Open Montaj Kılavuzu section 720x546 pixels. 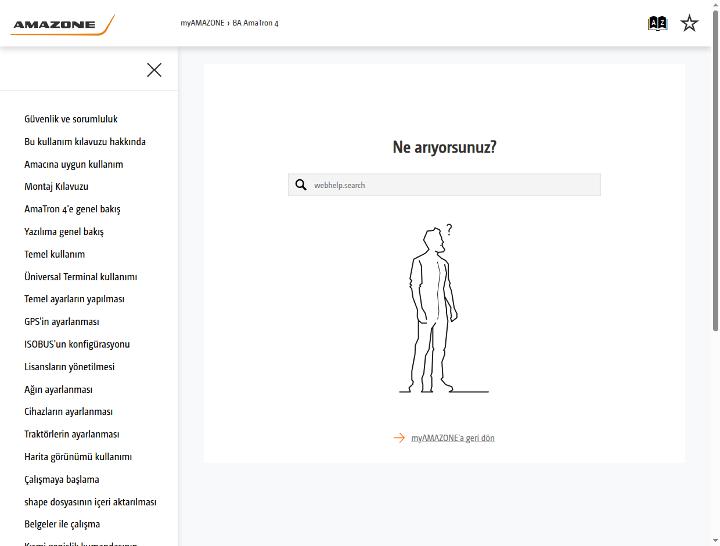click(56, 186)
